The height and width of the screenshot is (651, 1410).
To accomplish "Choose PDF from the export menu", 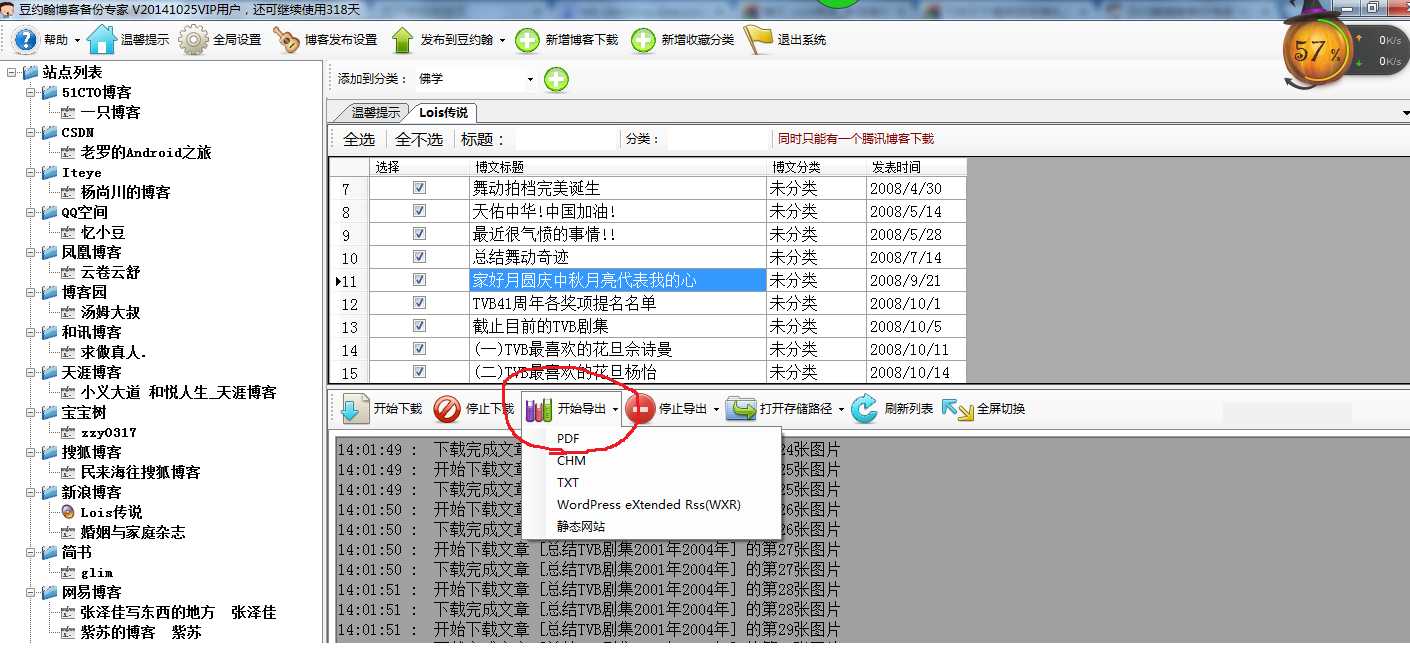I will point(568,438).
